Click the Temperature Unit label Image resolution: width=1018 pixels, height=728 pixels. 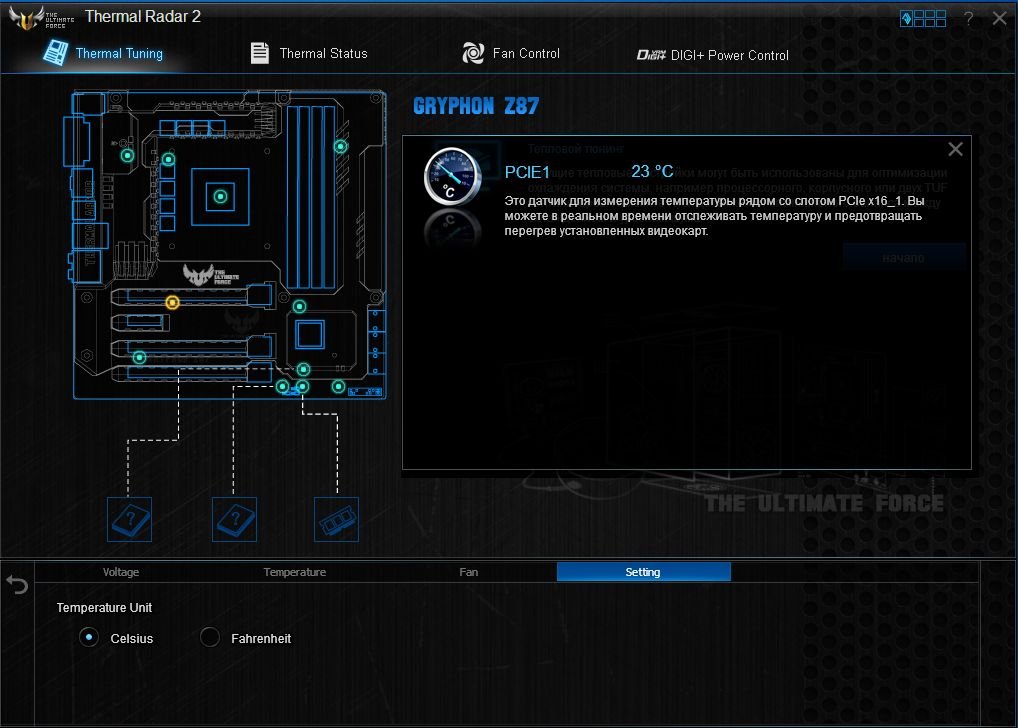coord(104,608)
